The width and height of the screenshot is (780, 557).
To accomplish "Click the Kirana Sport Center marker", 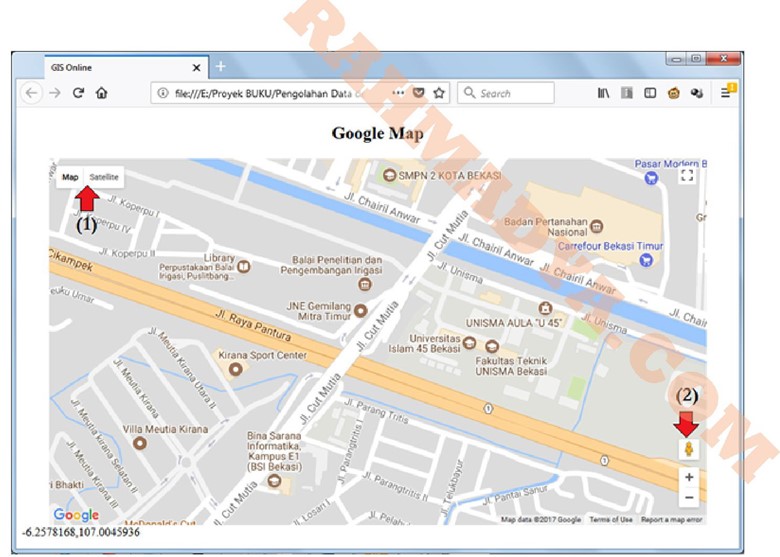I will click(236, 369).
